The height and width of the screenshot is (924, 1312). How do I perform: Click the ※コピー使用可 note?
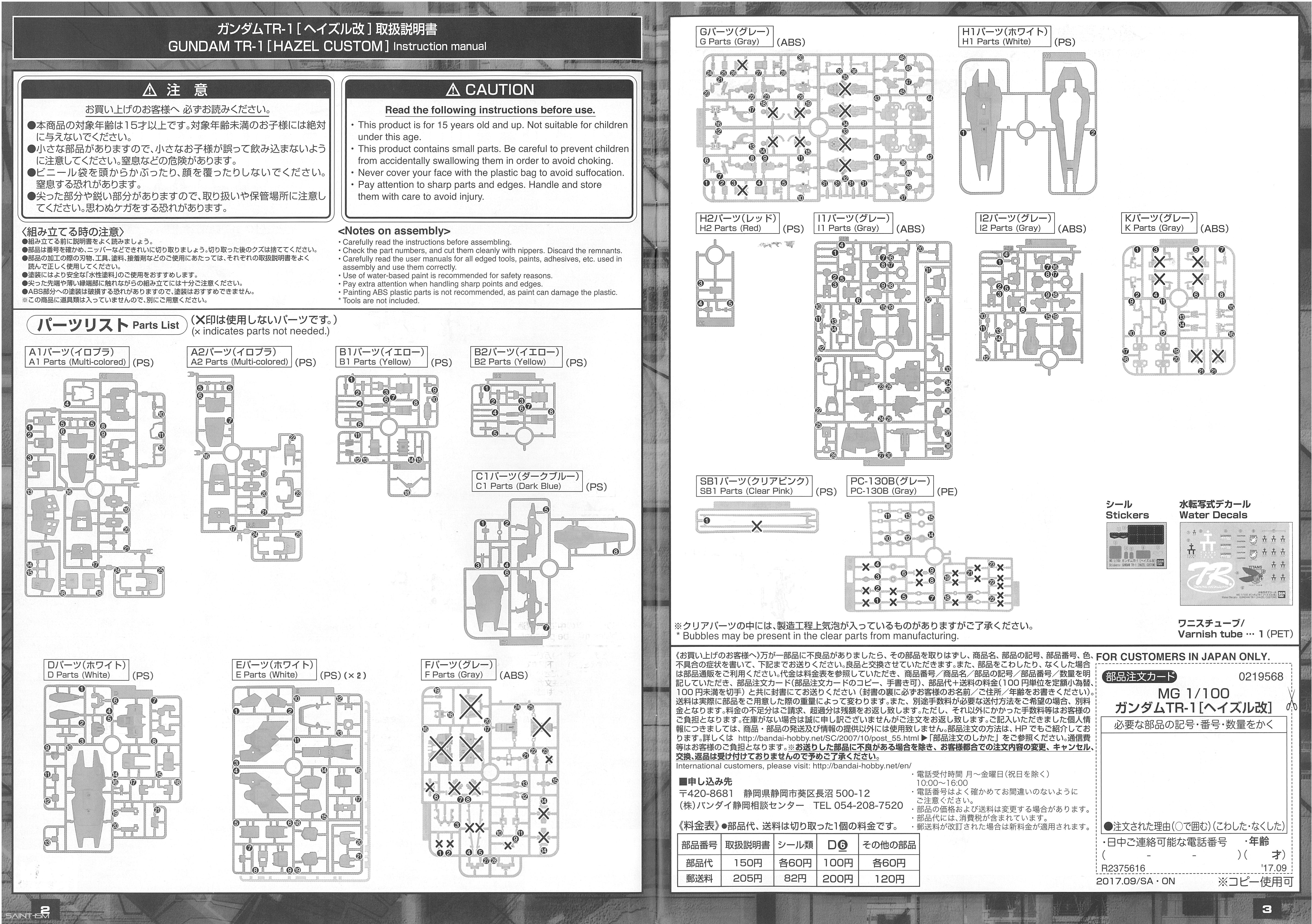click(x=1255, y=882)
